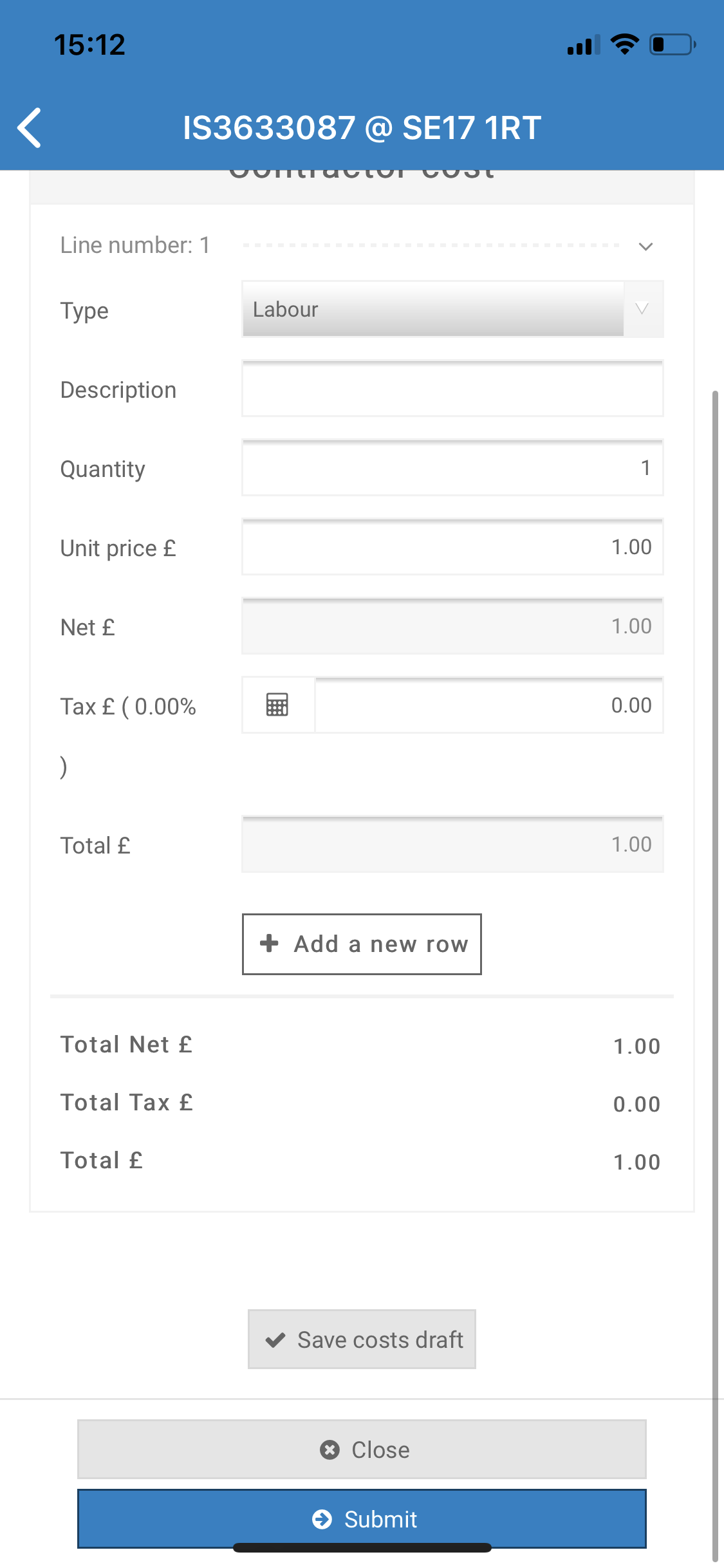Tap the X icon in the Close button
This screenshot has width=724, height=1568.
tap(330, 1450)
